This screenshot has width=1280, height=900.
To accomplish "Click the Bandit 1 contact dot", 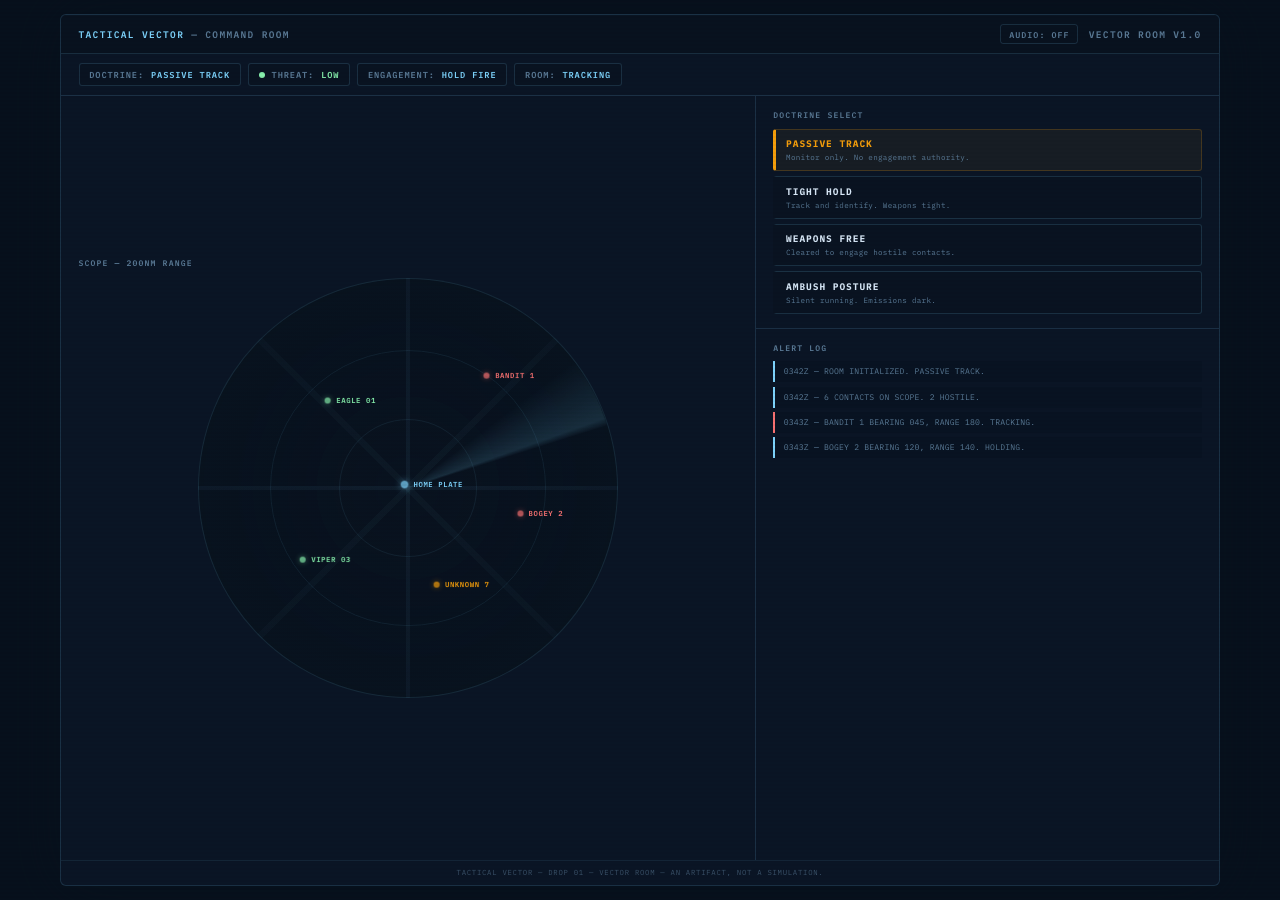I will [x=487, y=376].
